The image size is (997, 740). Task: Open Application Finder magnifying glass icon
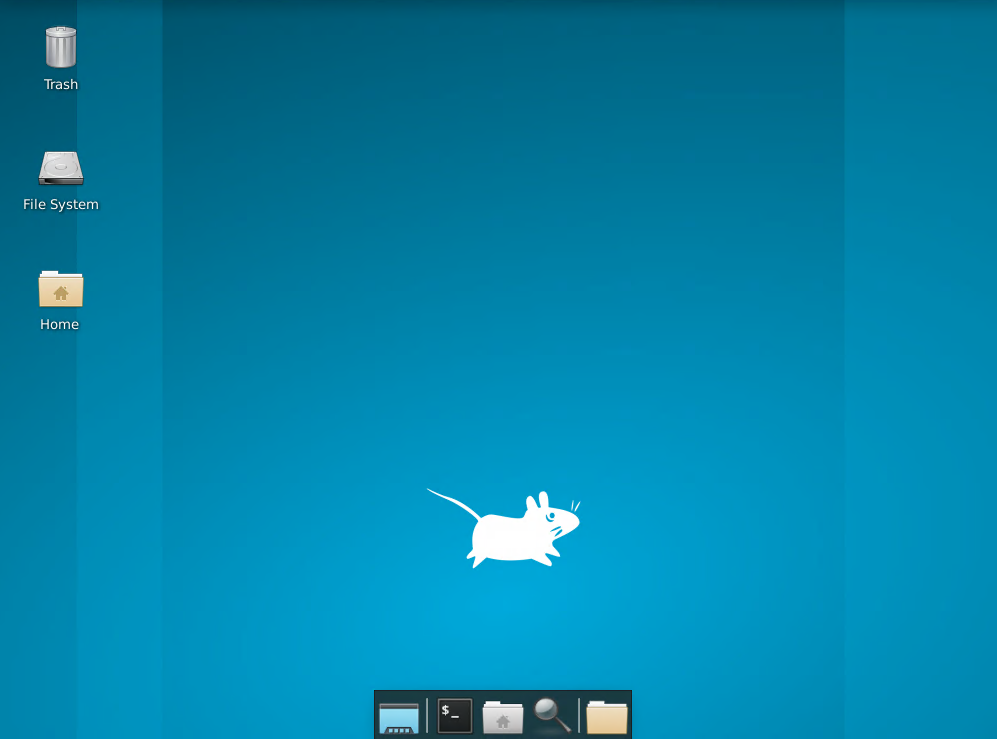tap(552, 715)
